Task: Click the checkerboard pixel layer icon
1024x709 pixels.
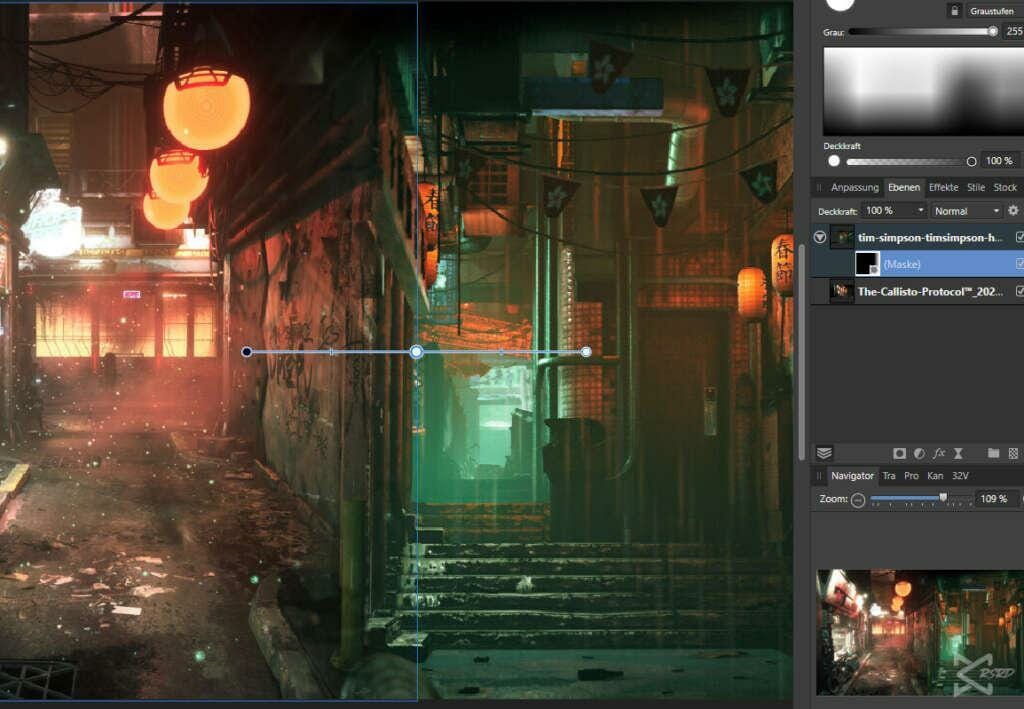Action: tap(1013, 453)
